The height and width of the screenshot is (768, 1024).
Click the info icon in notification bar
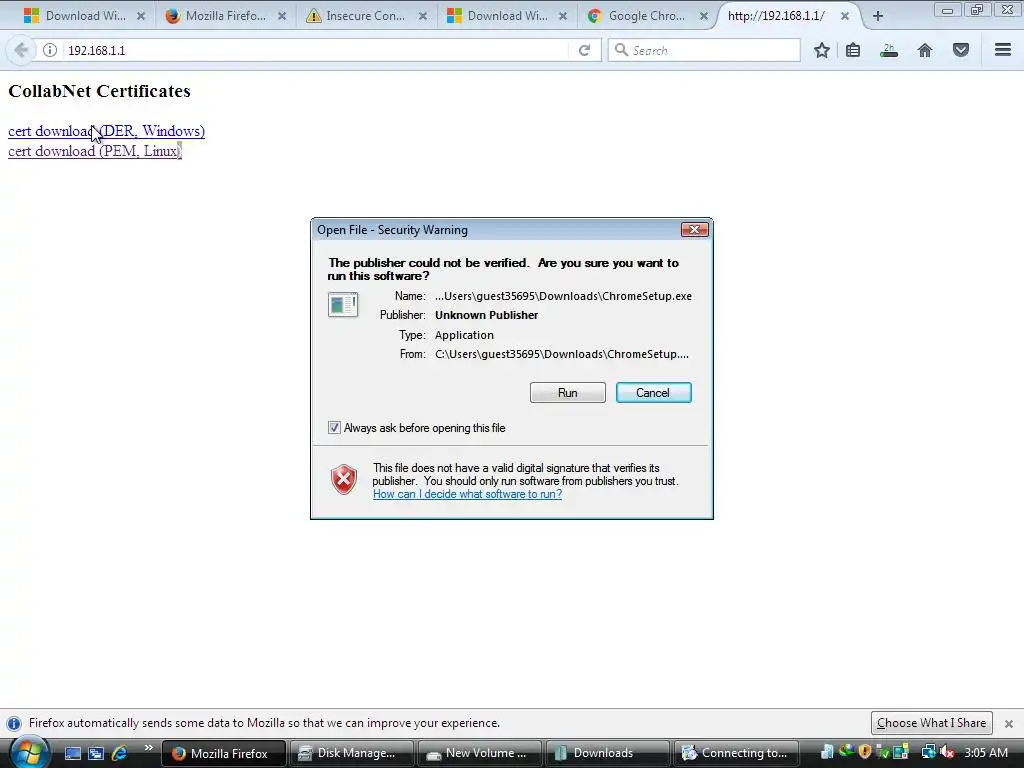tap(14, 724)
